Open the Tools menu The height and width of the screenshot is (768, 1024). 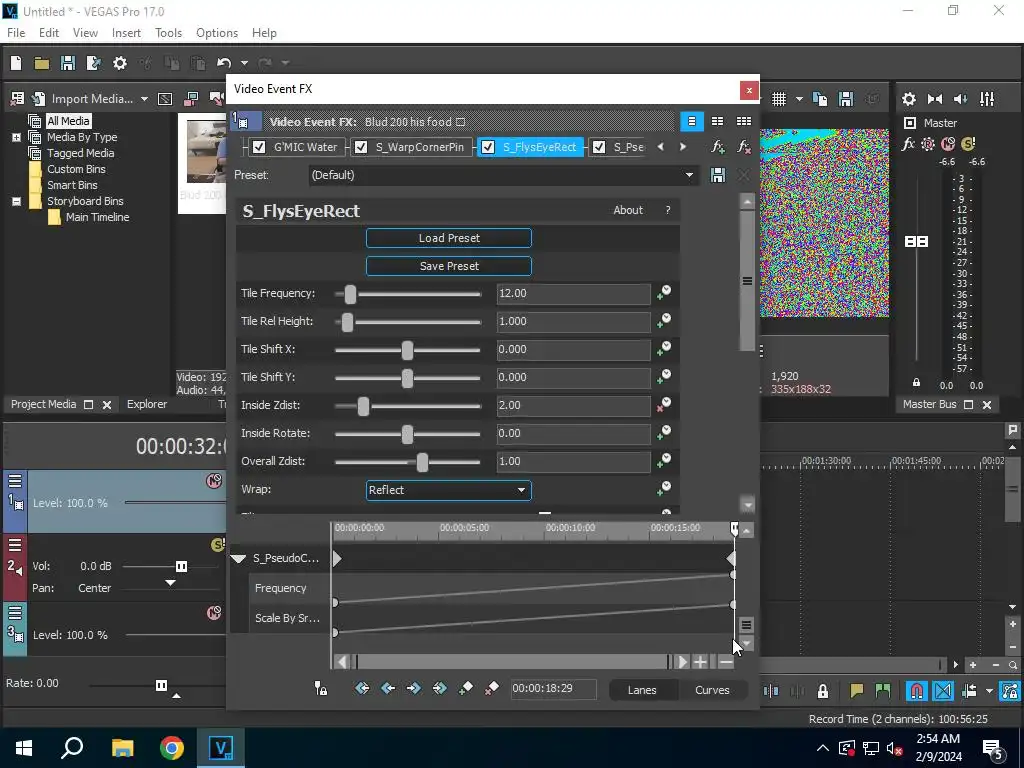point(168,33)
